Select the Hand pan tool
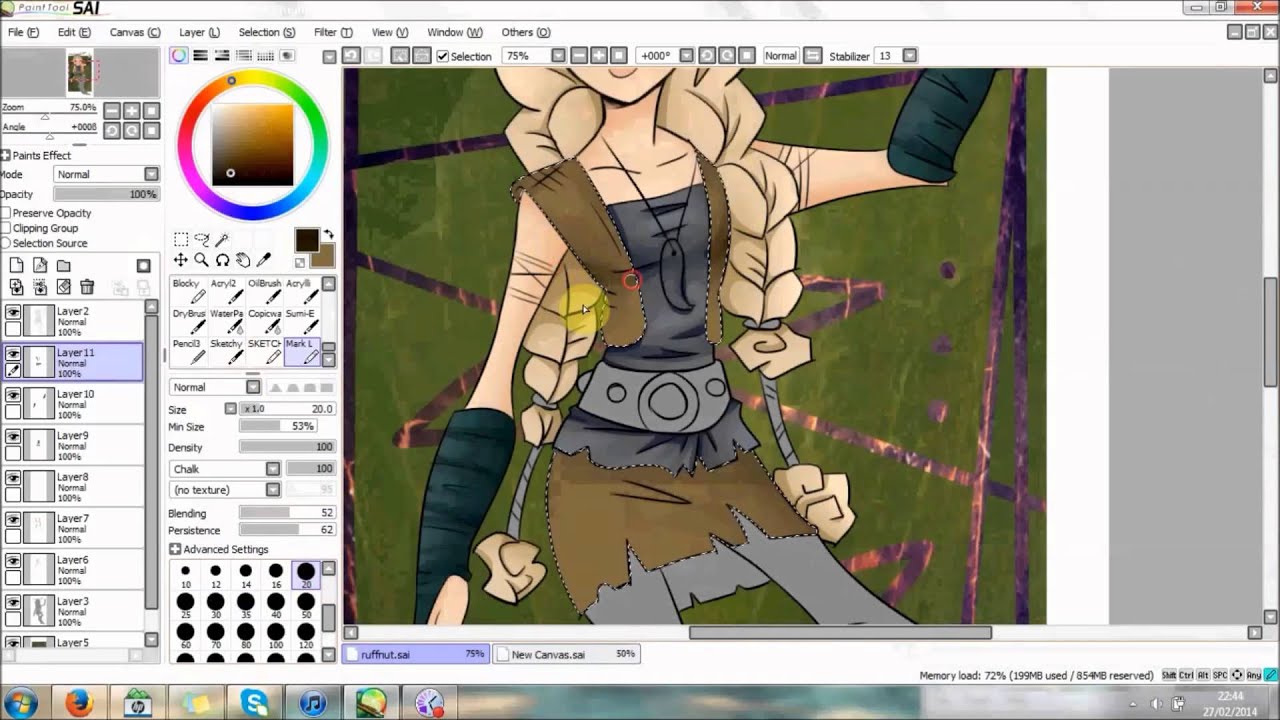The width and height of the screenshot is (1280, 720). pyautogui.click(x=243, y=260)
